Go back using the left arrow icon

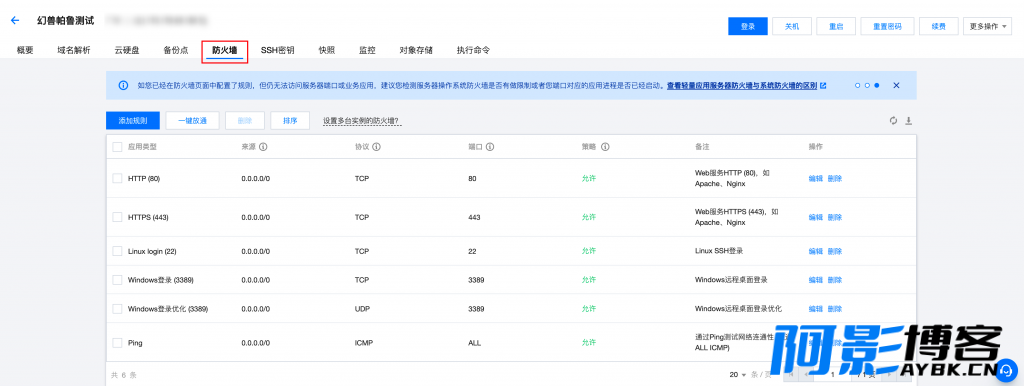(15, 21)
